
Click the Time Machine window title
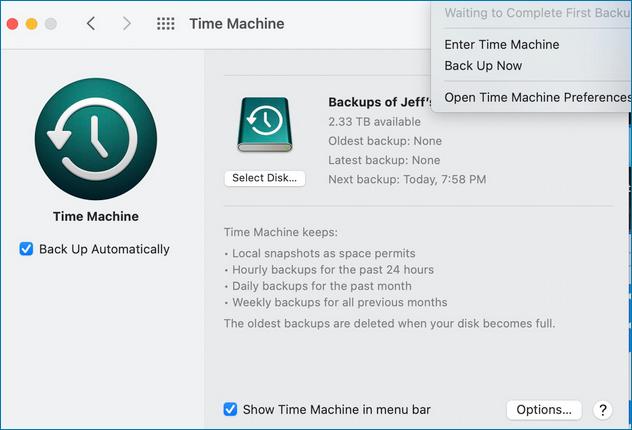point(236,23)
